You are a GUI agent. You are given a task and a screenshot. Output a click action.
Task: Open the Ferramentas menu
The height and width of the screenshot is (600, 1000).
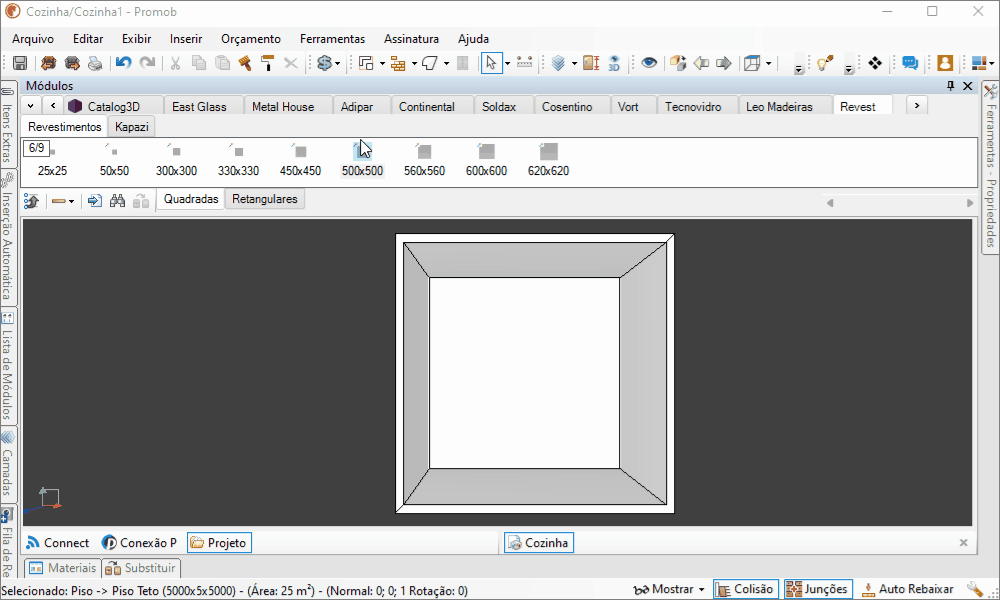[x=332, y=39]
